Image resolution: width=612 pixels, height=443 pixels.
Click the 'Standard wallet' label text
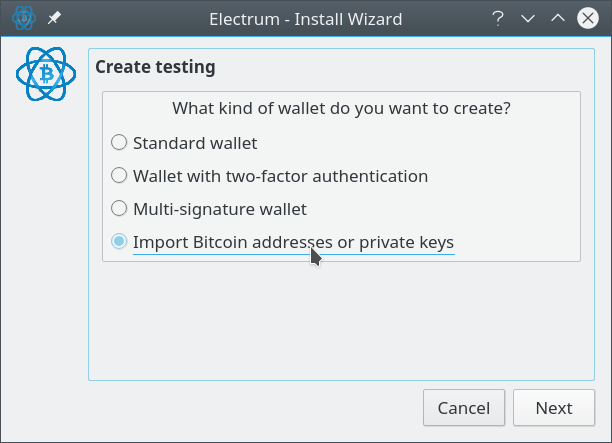(x=195, y=143)
